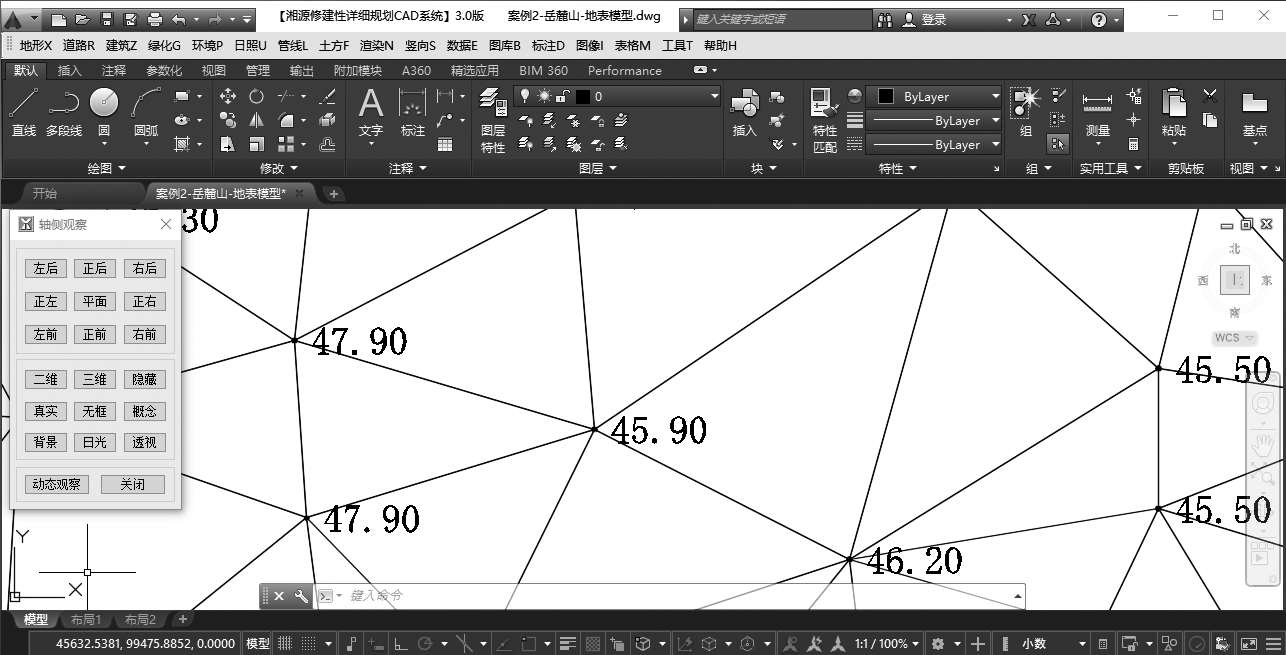Open annotation scale 1:1 / 100% dropdown

coord(888,643)
